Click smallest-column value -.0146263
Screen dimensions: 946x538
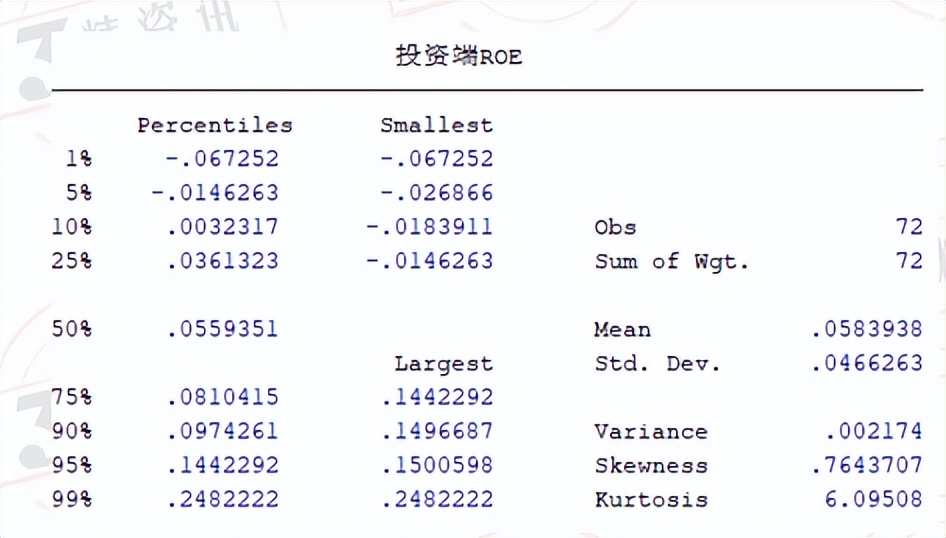tap(430, 261)
